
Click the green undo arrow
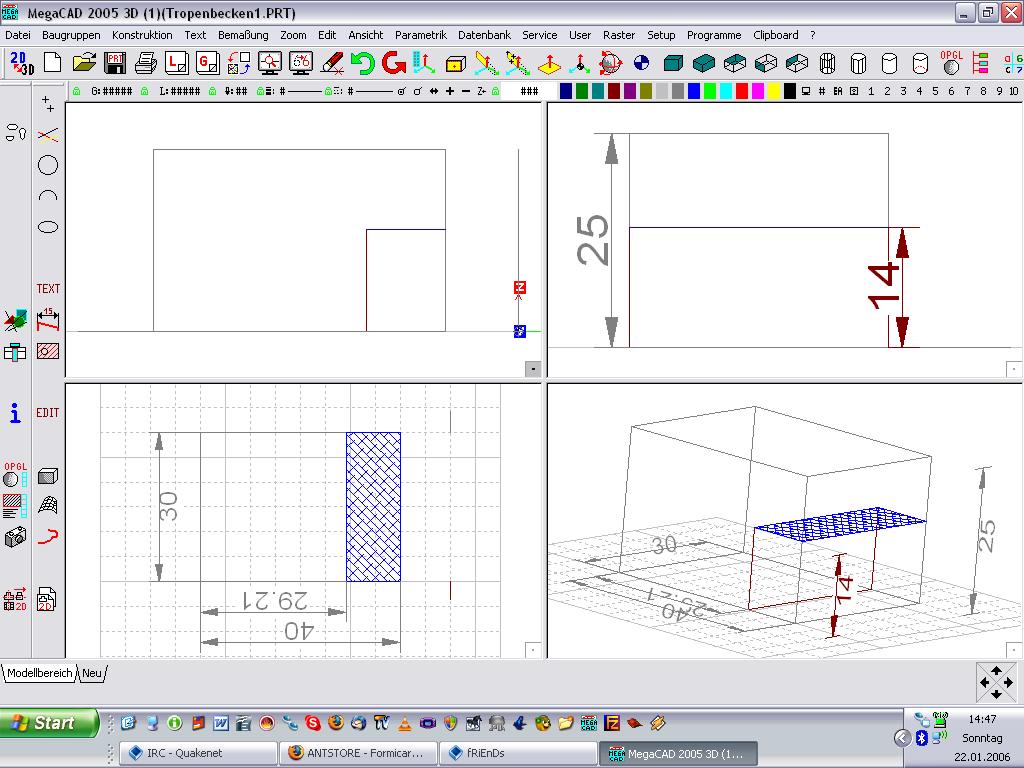coord(362,64)
